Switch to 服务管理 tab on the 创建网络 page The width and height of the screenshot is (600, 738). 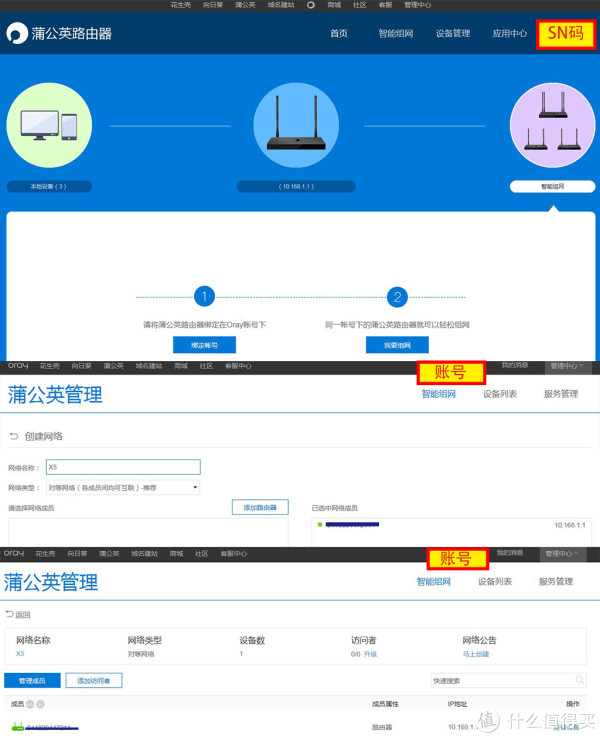561,394
